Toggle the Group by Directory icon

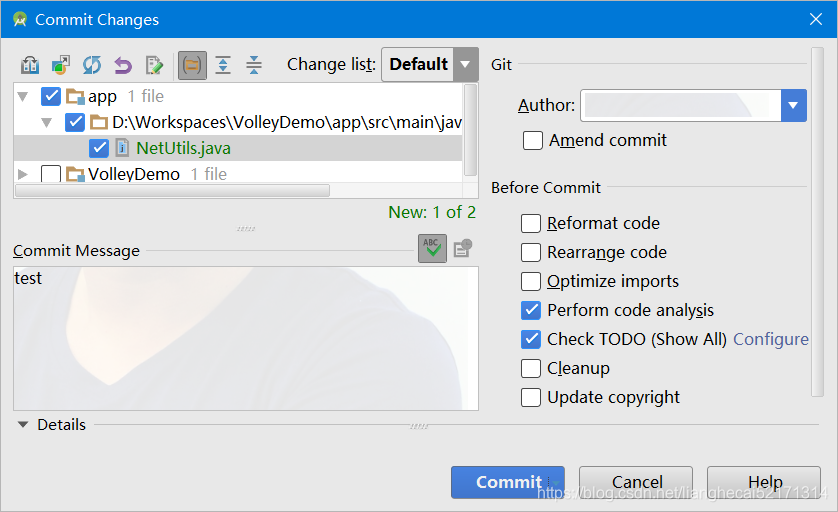192,65
